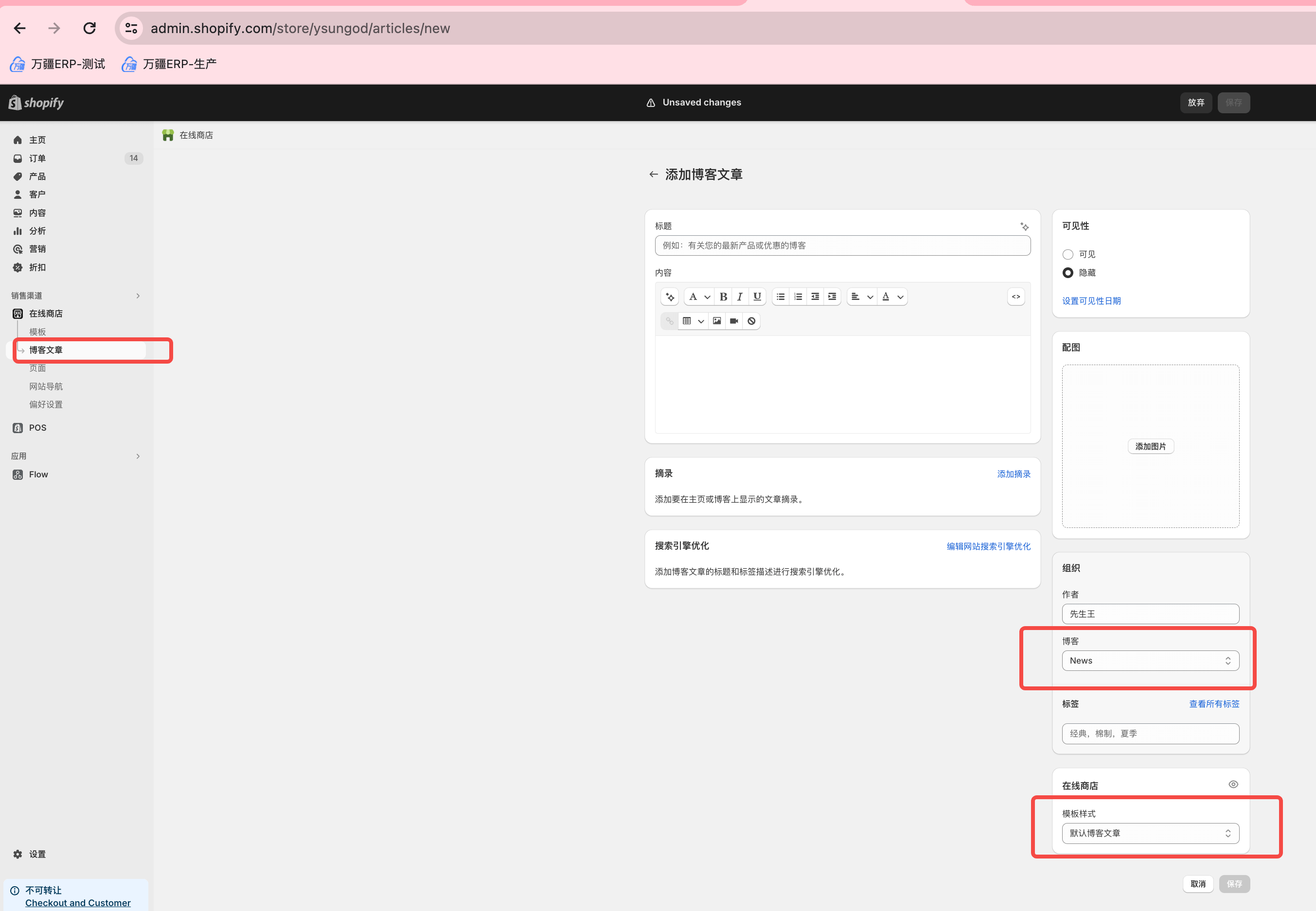Open the 博客 News dropdown
The height and width of the screenshot is (911, 1316).
coord(1150,661)
